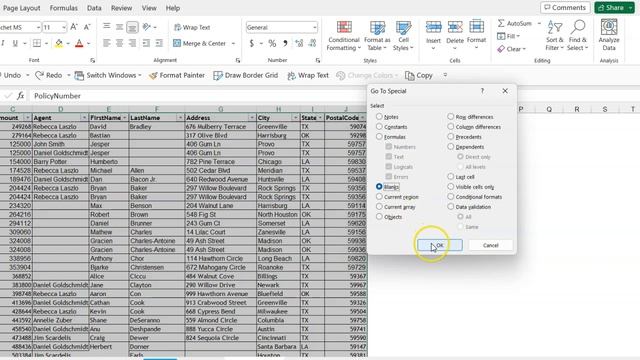Open the Review tab

pos(121,8)
